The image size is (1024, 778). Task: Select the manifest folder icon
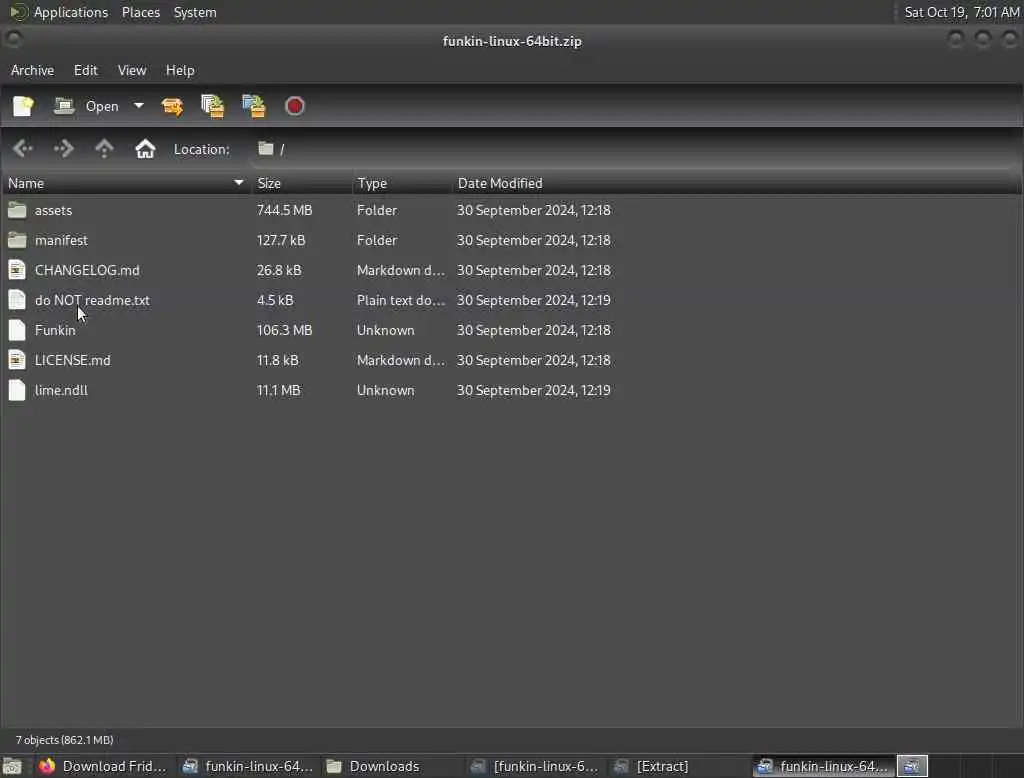click(x=17, y=240)
